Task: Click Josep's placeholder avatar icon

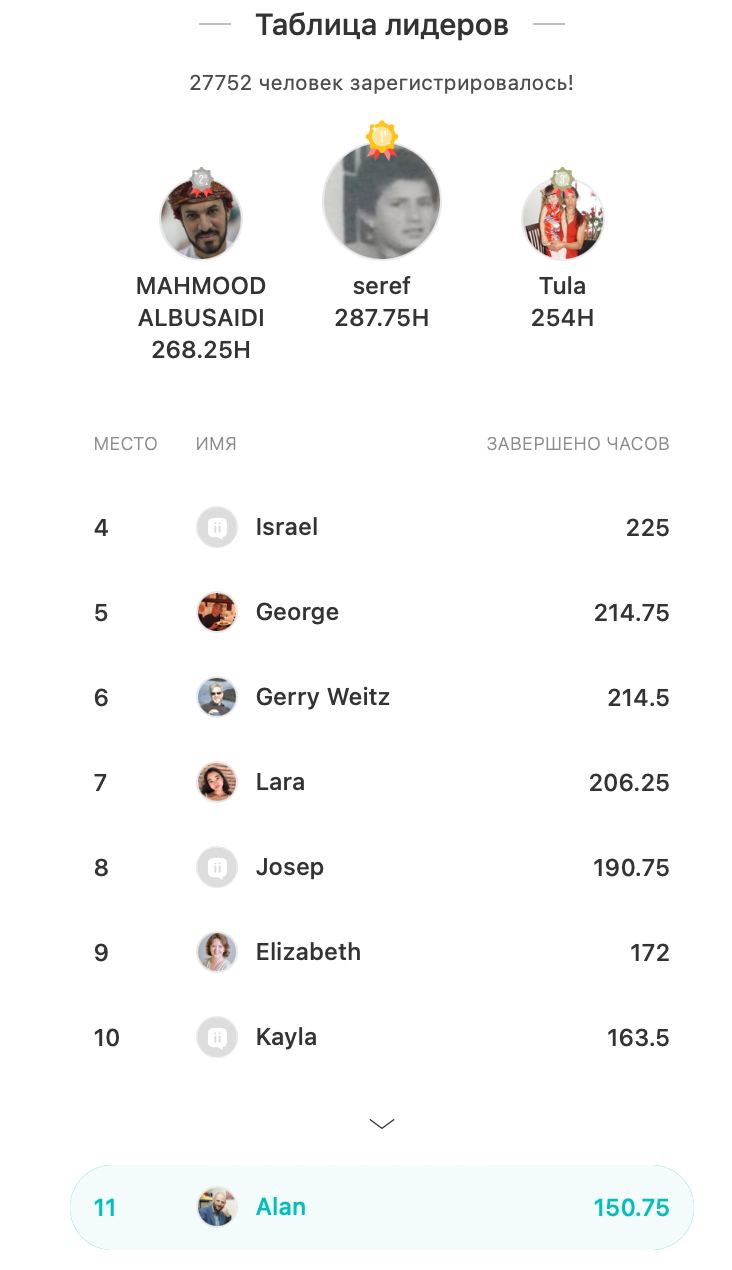Action: [217, 867]
